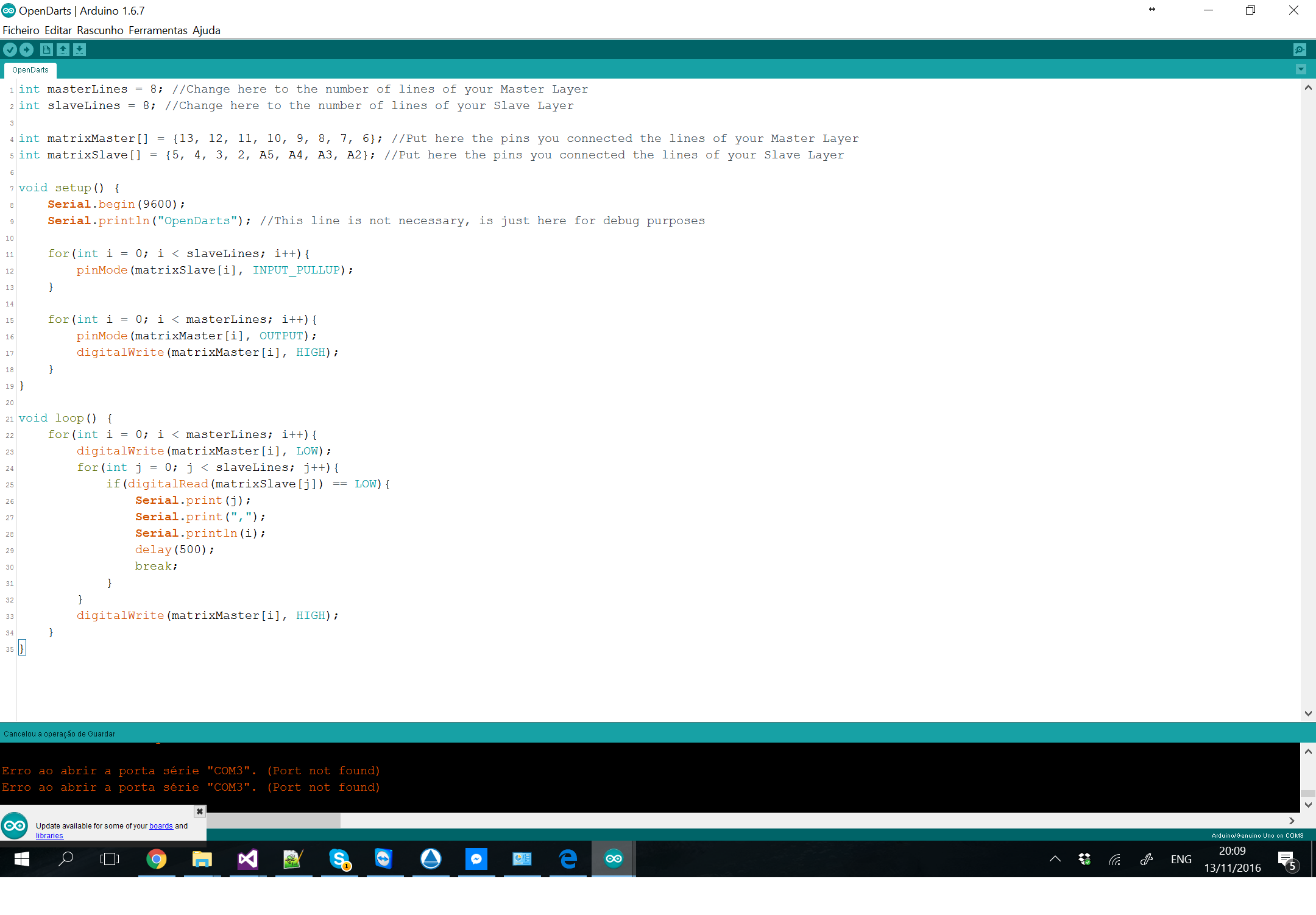Select the OpenDarts sketch tab

click(30, 70)
